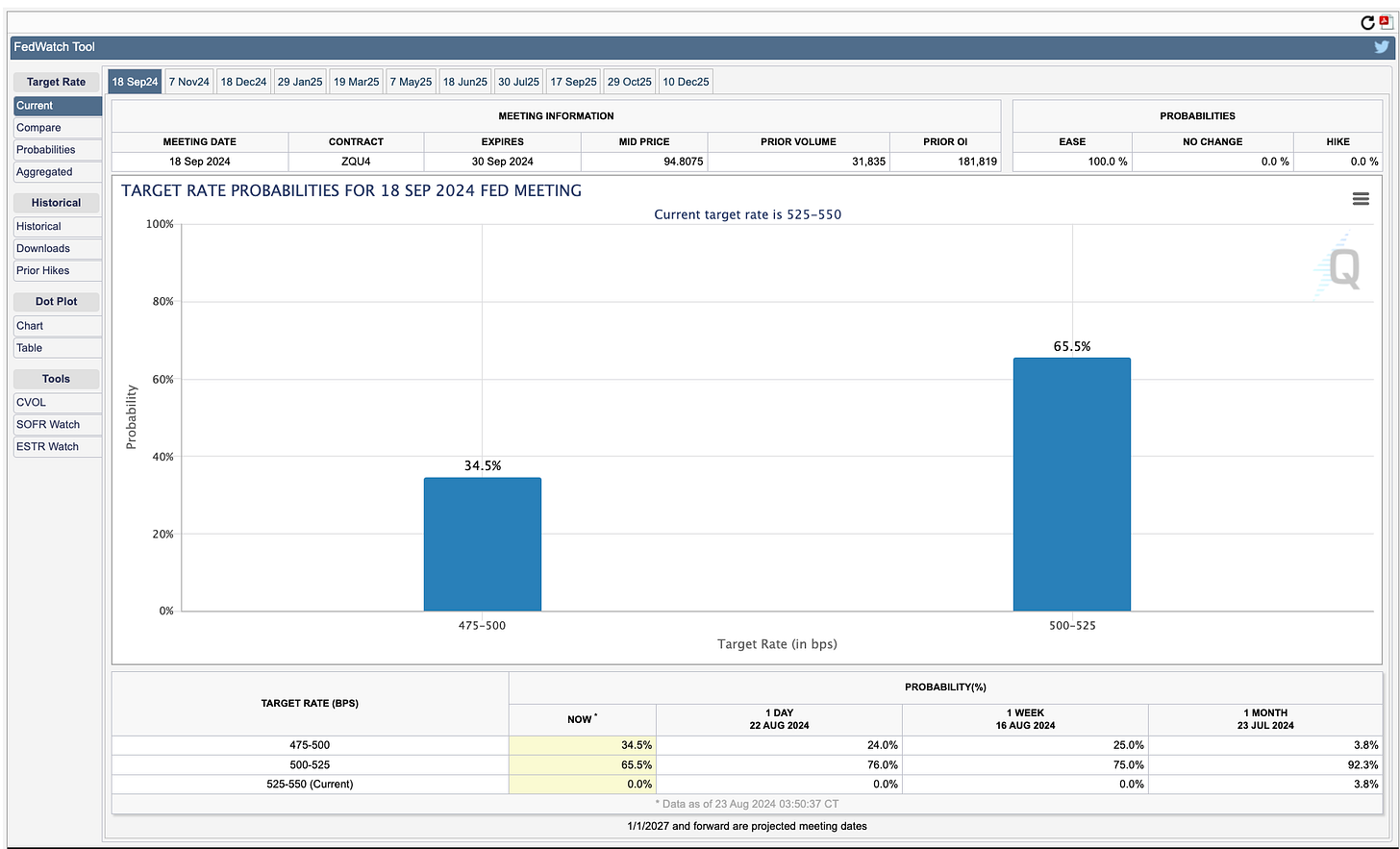Open the chart hamburger menu
The width and height of the screenshot is (1400, 849).
point(1361,198)
